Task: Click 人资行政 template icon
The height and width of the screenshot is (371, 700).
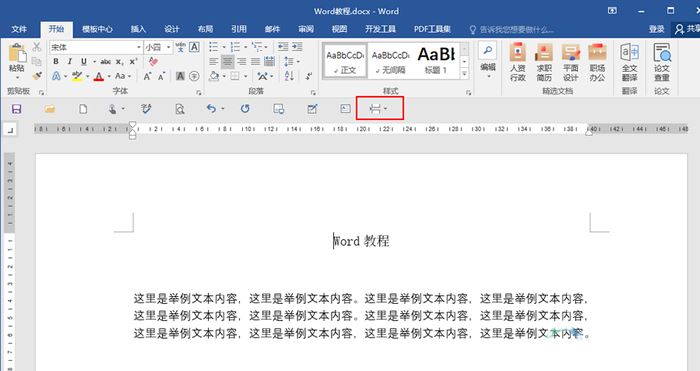Action: (518, 63)
